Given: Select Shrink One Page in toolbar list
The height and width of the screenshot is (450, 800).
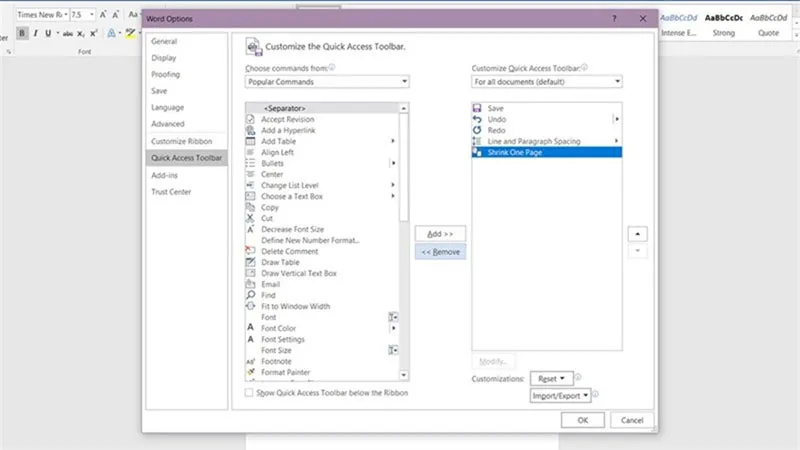Looking at the screenshot, I should point(546,152).
